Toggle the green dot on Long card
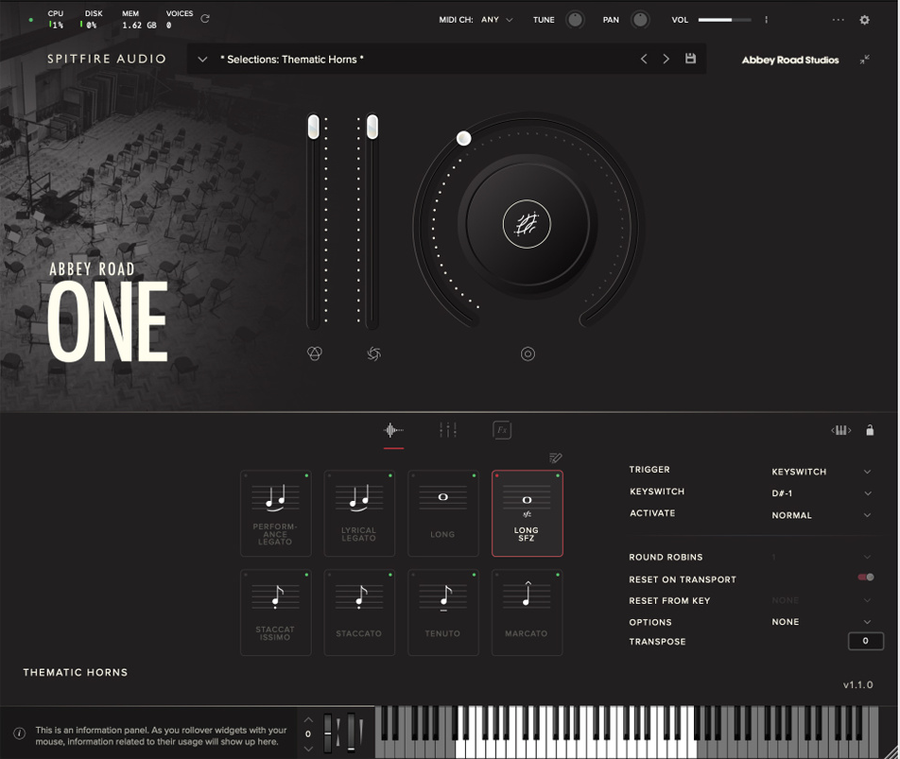 coord(474,476)
